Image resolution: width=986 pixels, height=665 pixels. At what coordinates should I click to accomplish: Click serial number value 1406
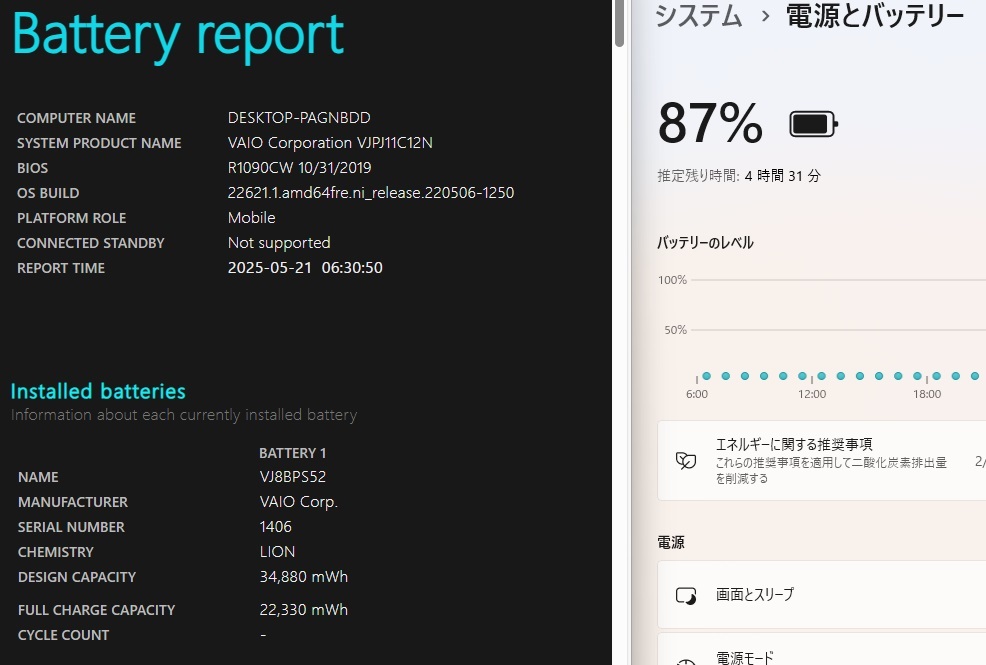click(x=275, y=527)
